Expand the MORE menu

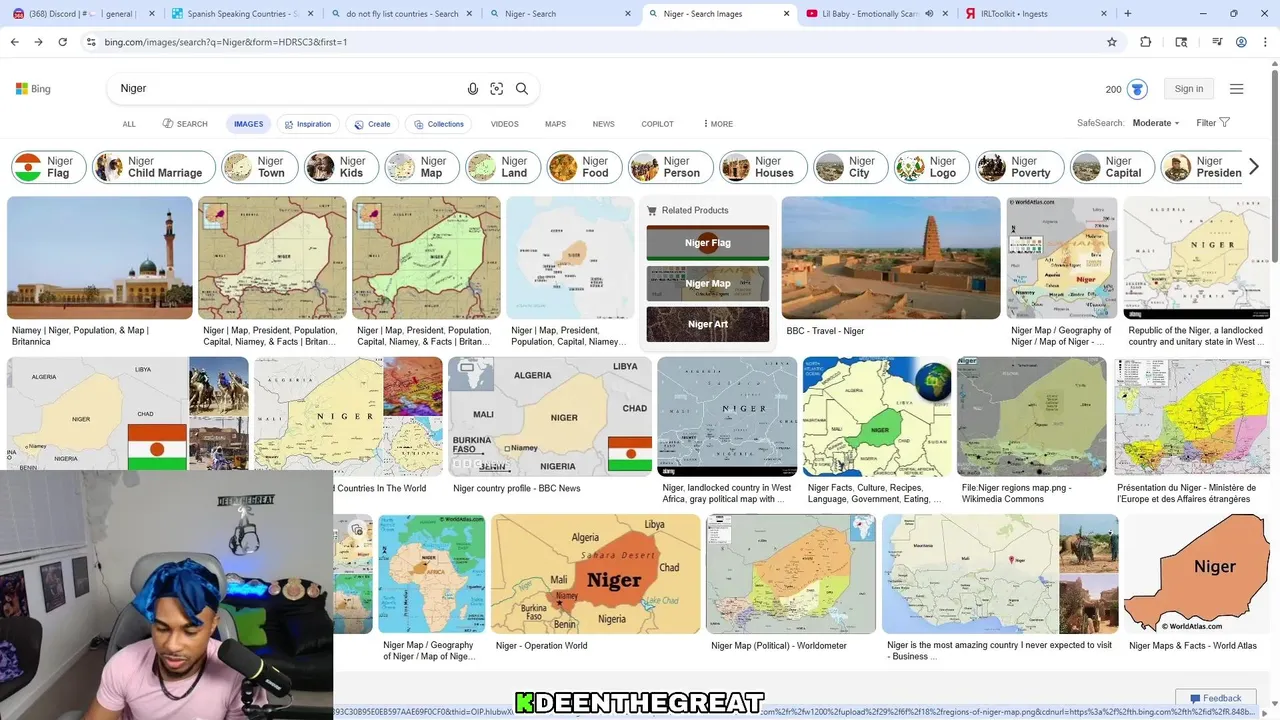pyautogui.click(x=718, y=124)
